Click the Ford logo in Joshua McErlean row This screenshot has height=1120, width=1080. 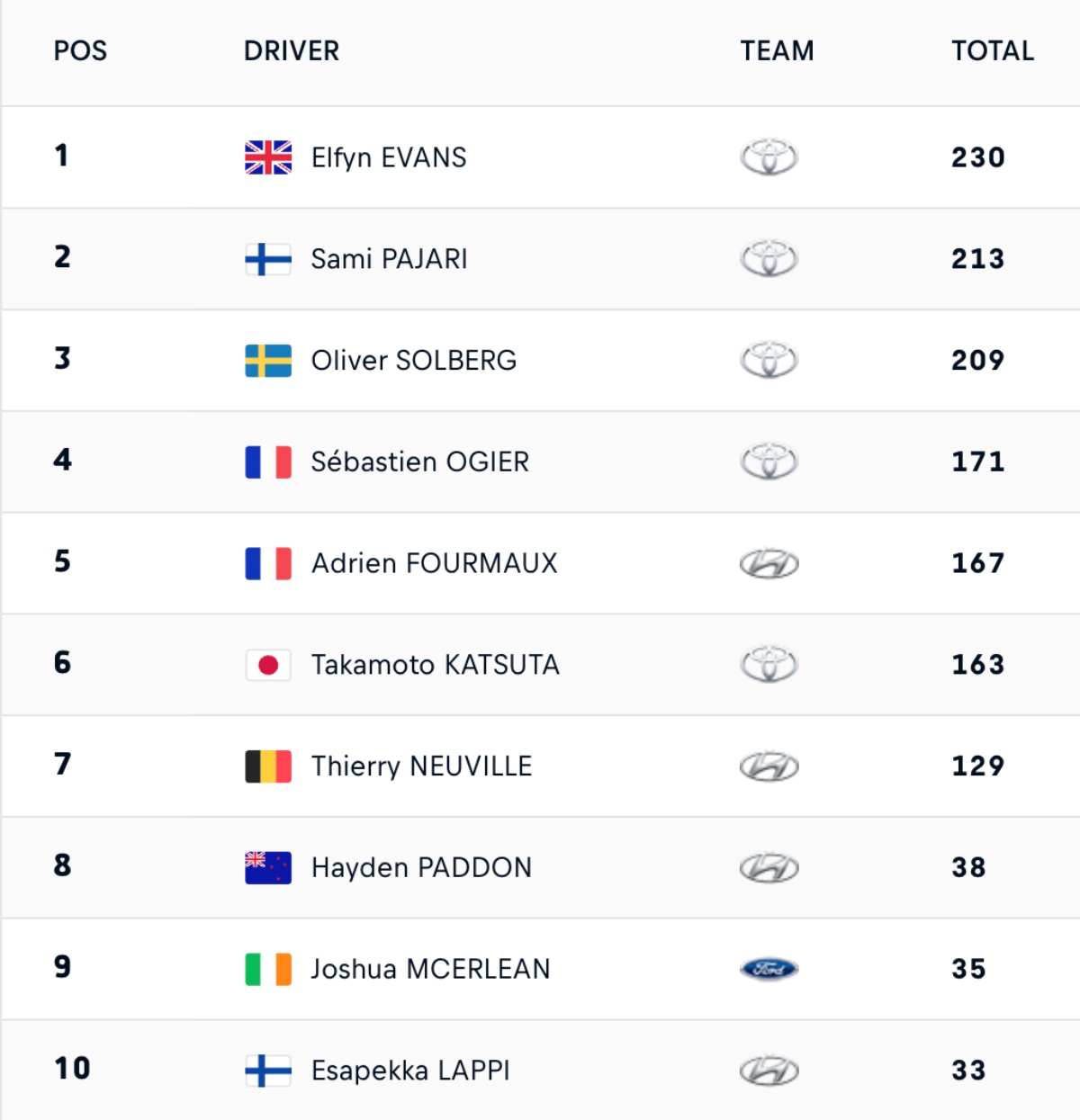(x=769, y=969)
